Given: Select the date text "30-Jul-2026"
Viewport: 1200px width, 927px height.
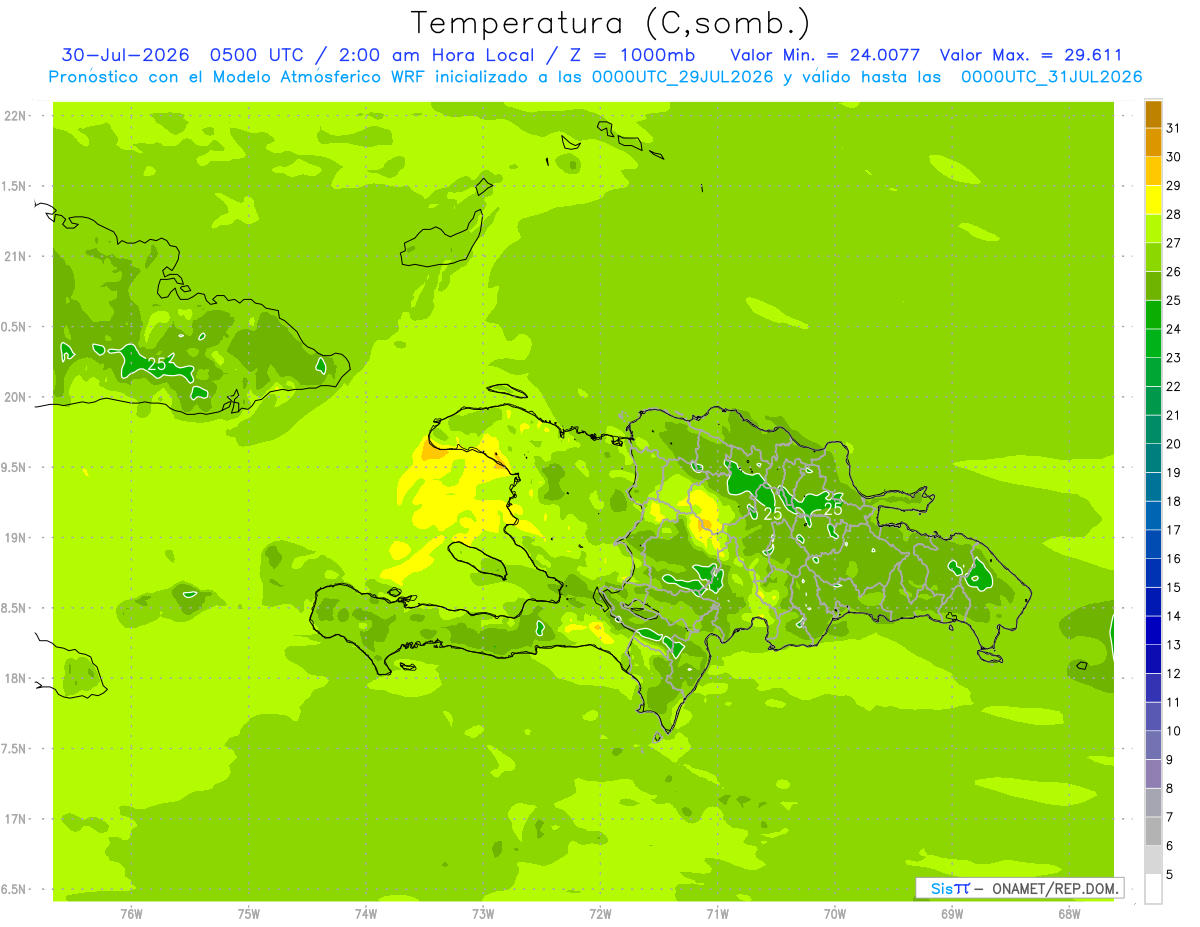Looking at the screenshot, I should point(125,55).
